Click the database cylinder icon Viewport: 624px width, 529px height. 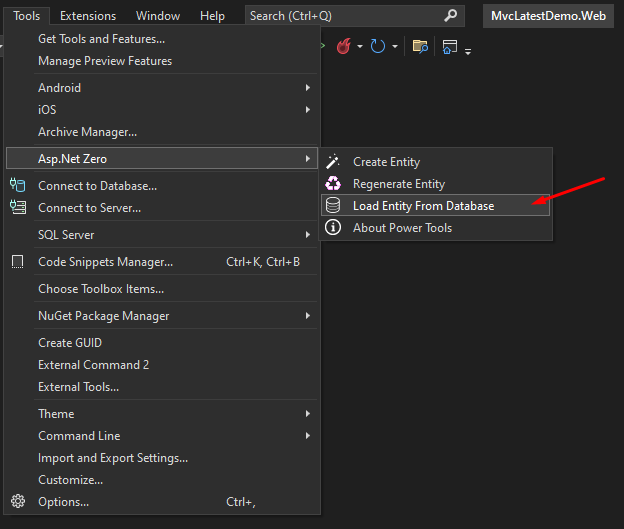click(333, 205)
